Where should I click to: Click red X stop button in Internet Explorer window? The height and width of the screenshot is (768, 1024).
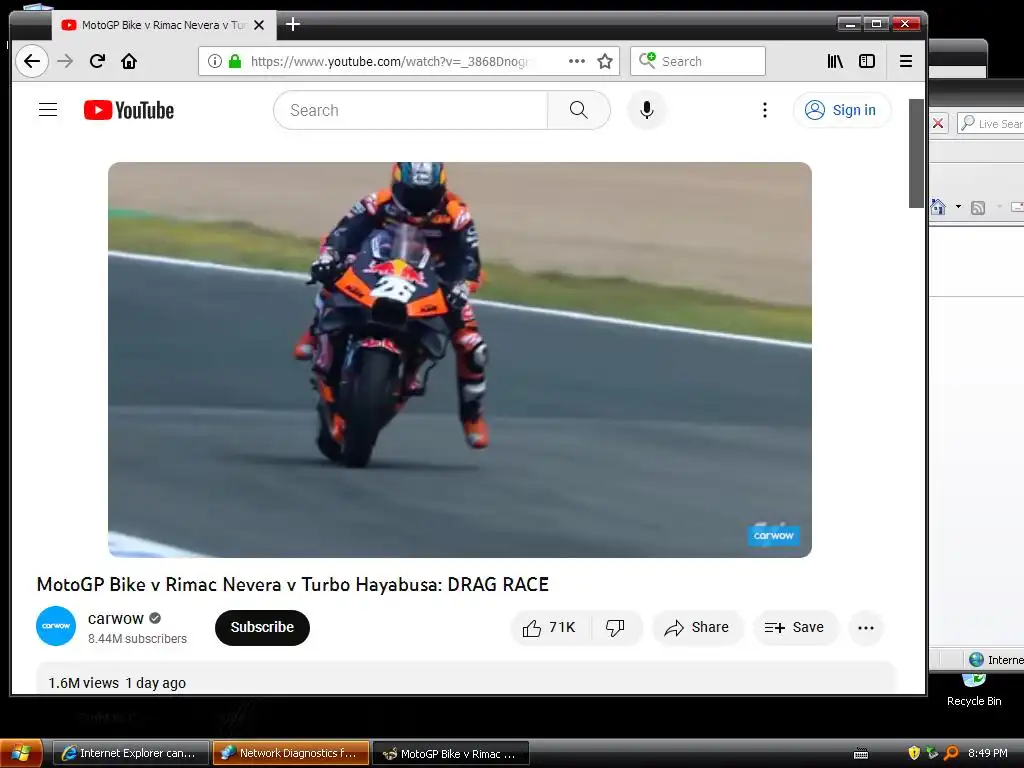point(938,123)
